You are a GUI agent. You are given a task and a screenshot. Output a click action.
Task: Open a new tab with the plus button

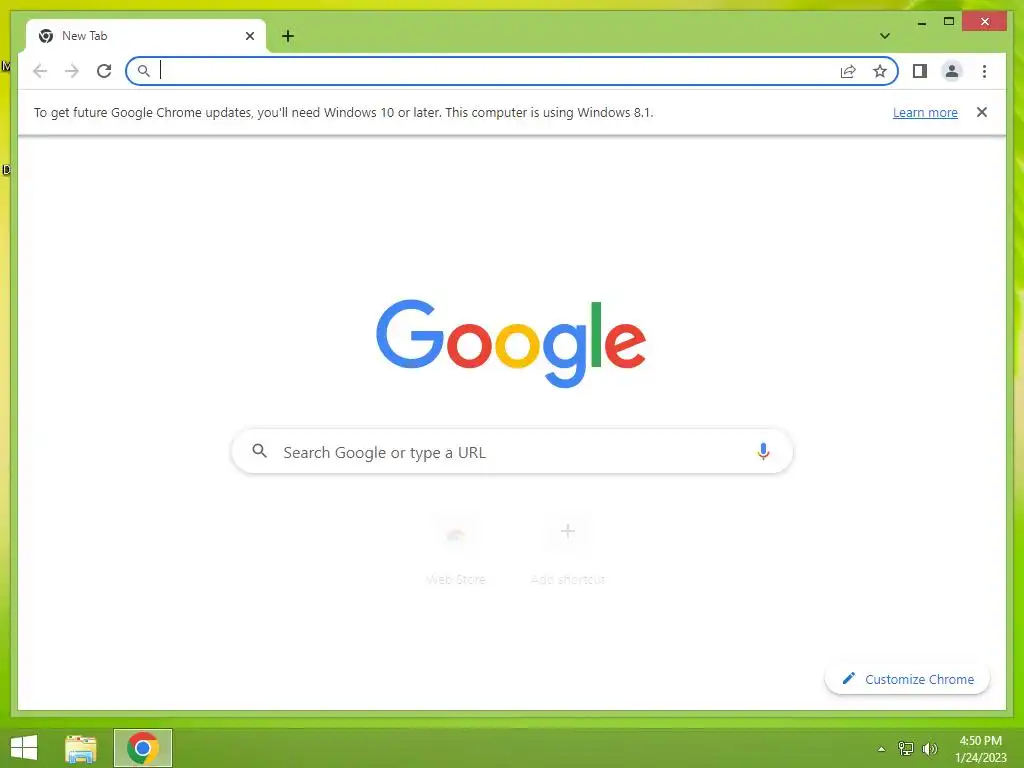tap(288, 36)
